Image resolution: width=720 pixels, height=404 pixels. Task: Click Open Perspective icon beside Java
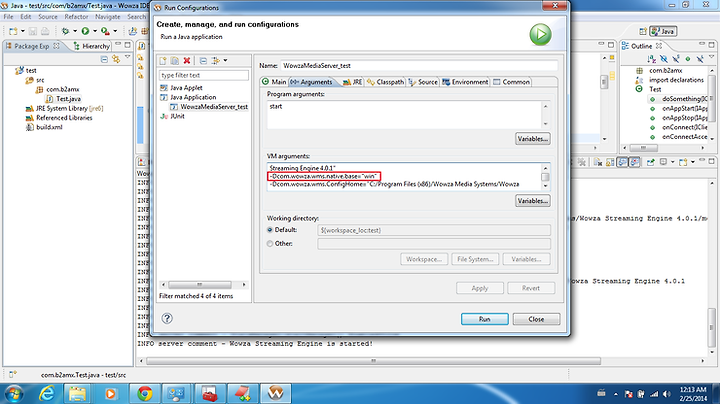643,31
